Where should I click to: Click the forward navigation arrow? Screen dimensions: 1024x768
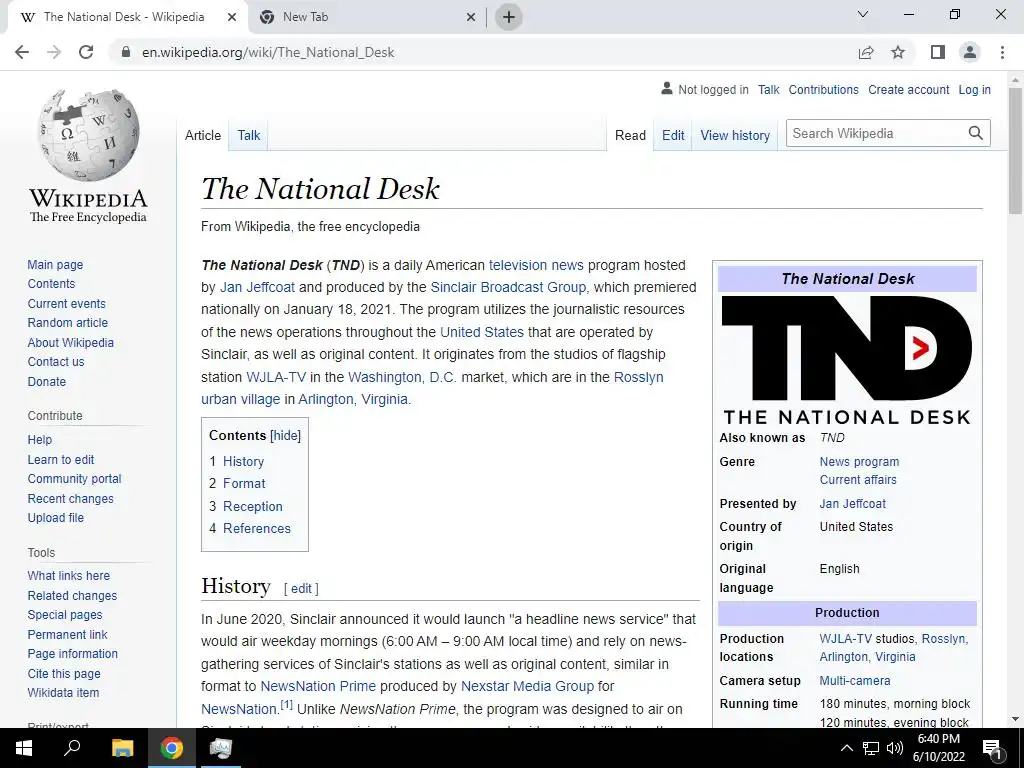(x=54, y=52)
